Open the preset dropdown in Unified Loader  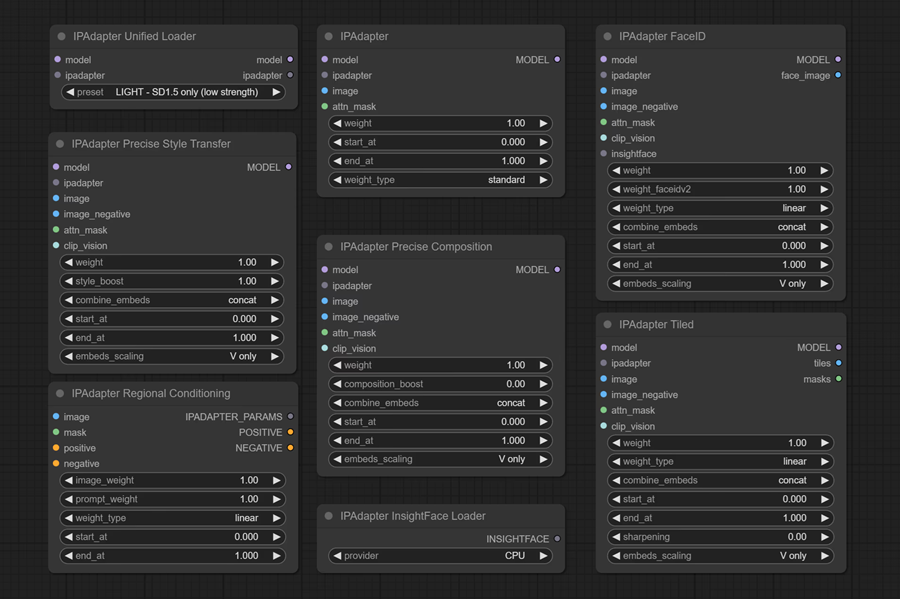pos(173,92)
